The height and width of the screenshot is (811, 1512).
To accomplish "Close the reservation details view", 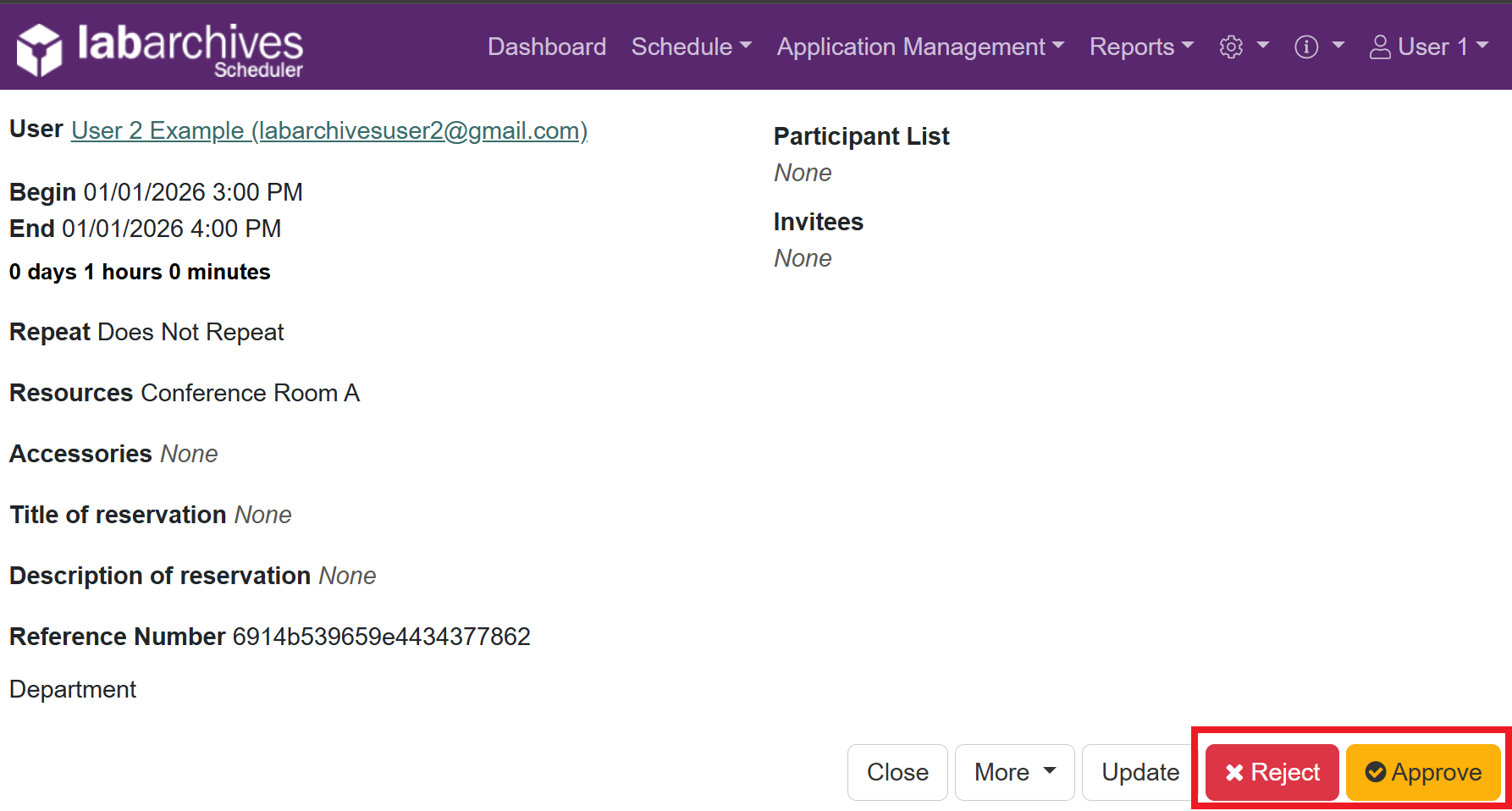I will coord(897,771).
